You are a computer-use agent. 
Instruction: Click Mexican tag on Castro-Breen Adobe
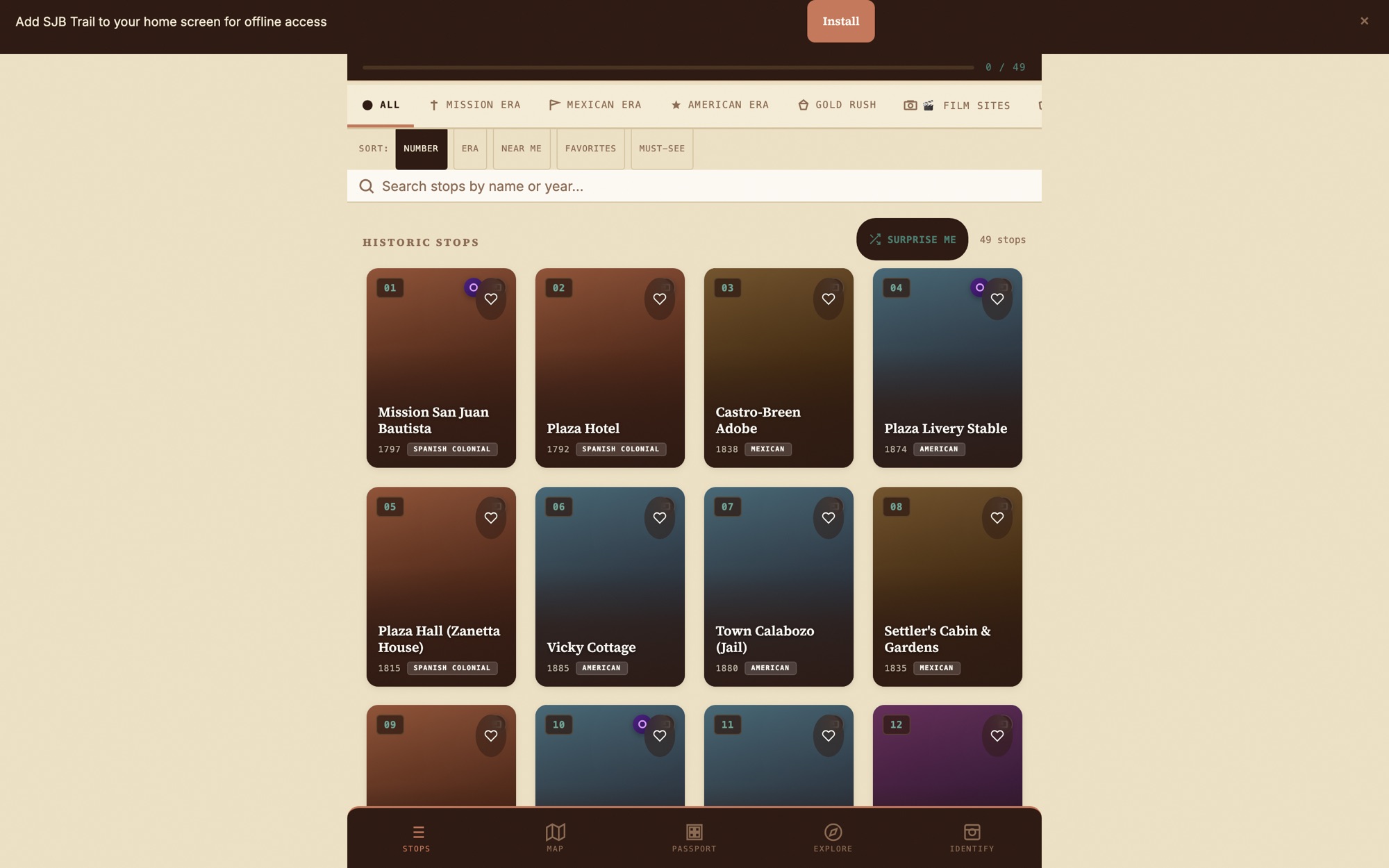[x=767, y=449]
